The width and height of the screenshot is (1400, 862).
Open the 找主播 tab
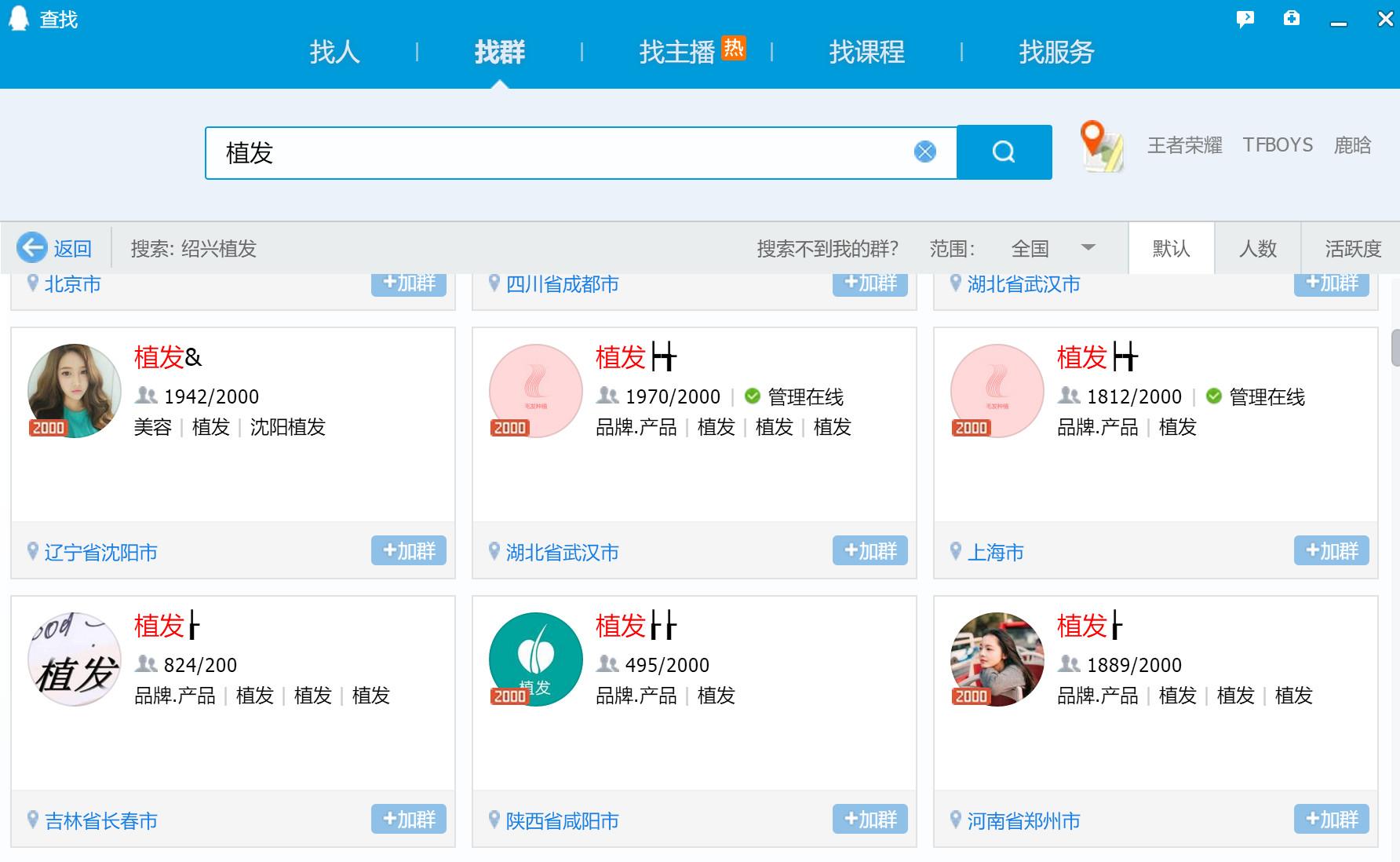[676, 53]
